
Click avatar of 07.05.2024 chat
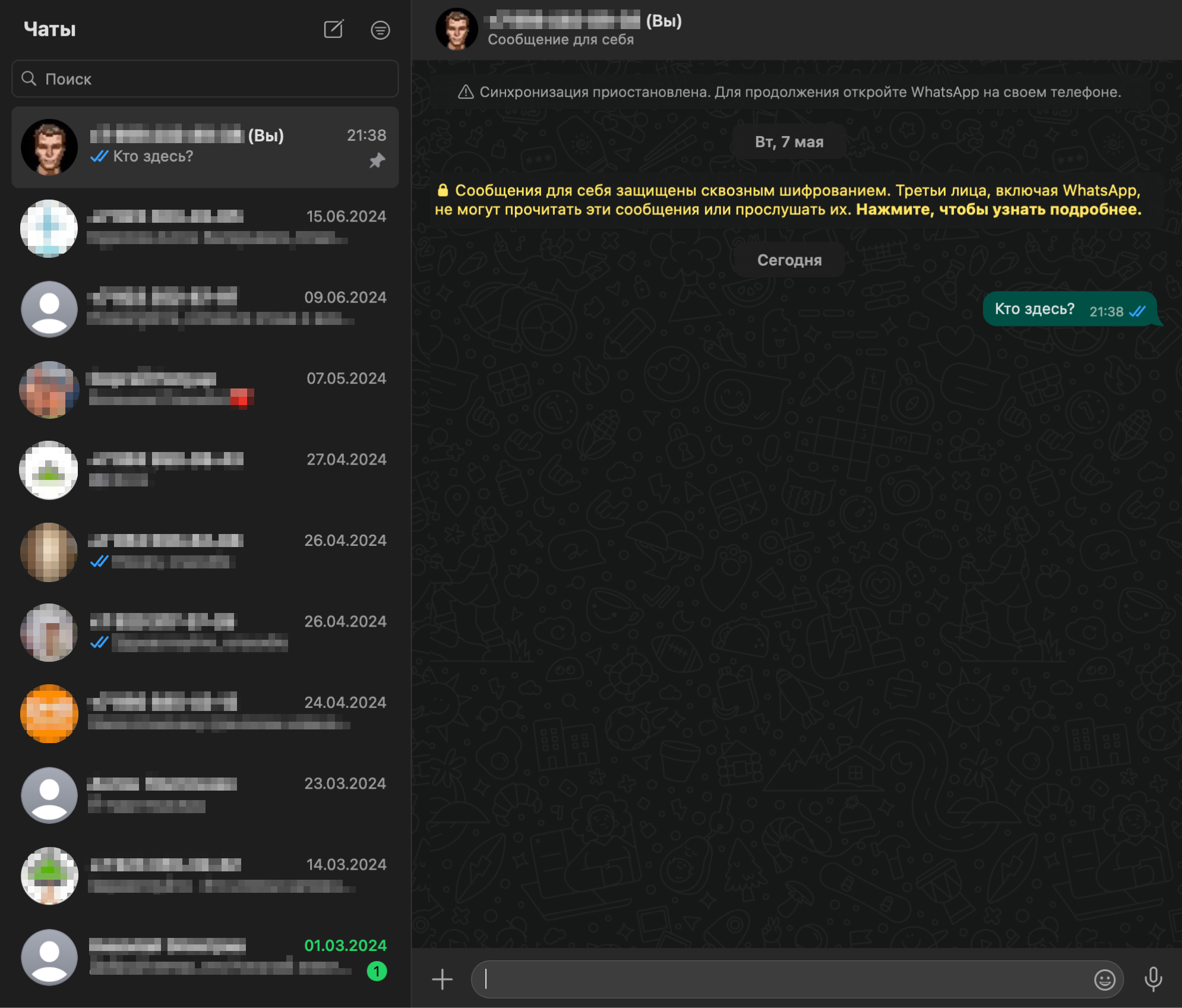pyautogui.click(x=49, y=390)
